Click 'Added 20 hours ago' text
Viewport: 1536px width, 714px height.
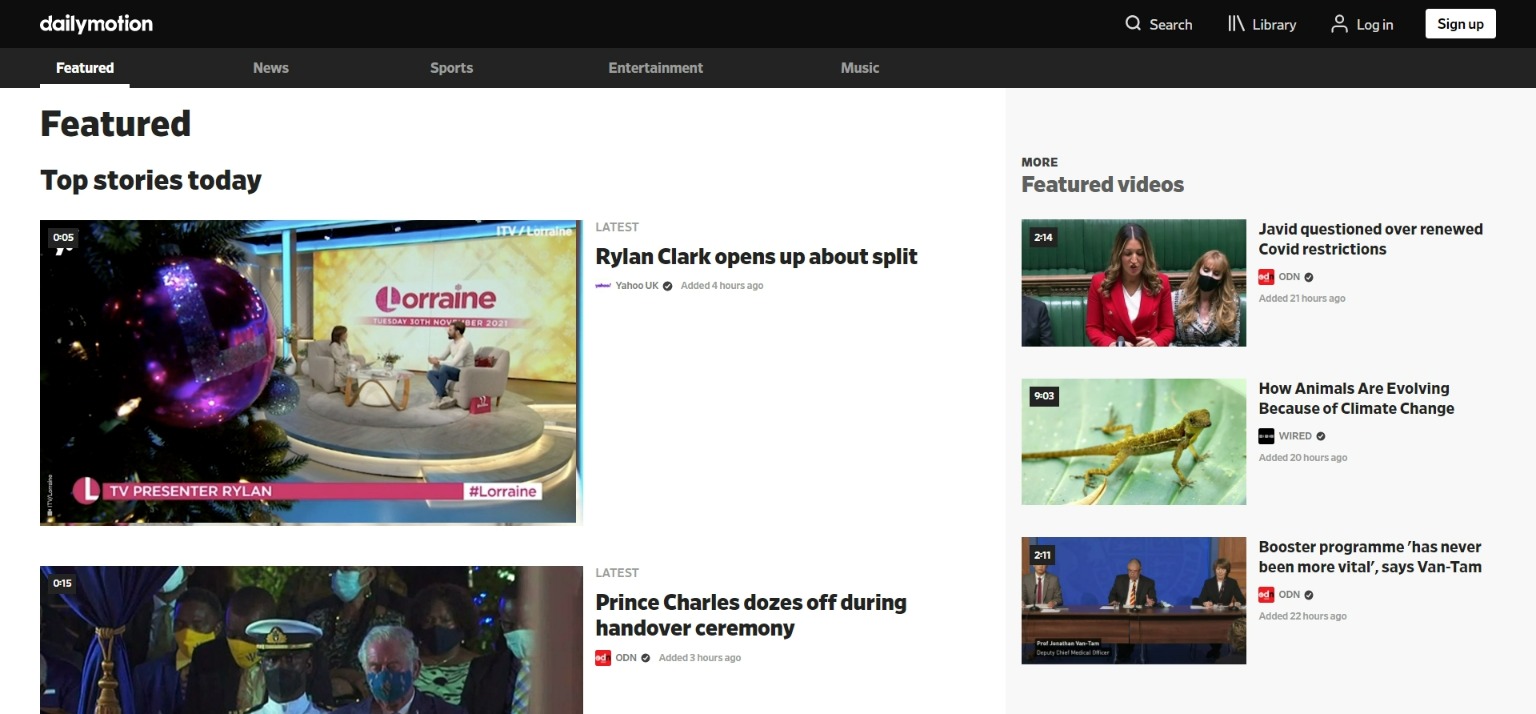pyautogui.click(x=1303, y=458)
